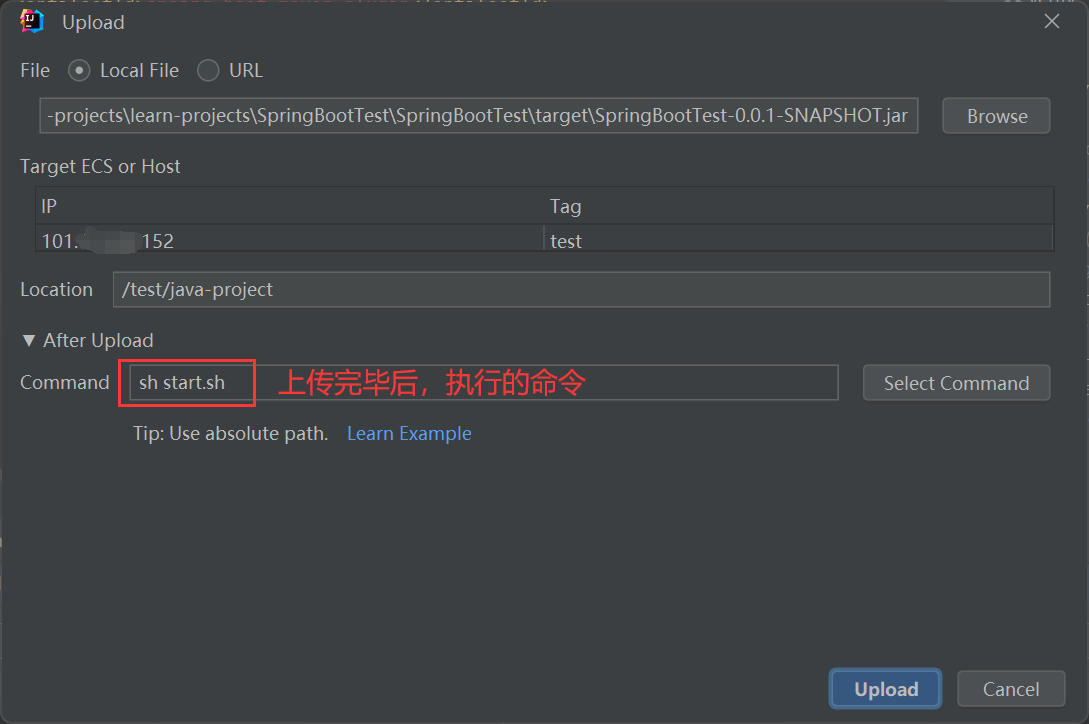Close the Upload dialog
This screenshot has height=724, width=1089.
(x=1051, y=20)
